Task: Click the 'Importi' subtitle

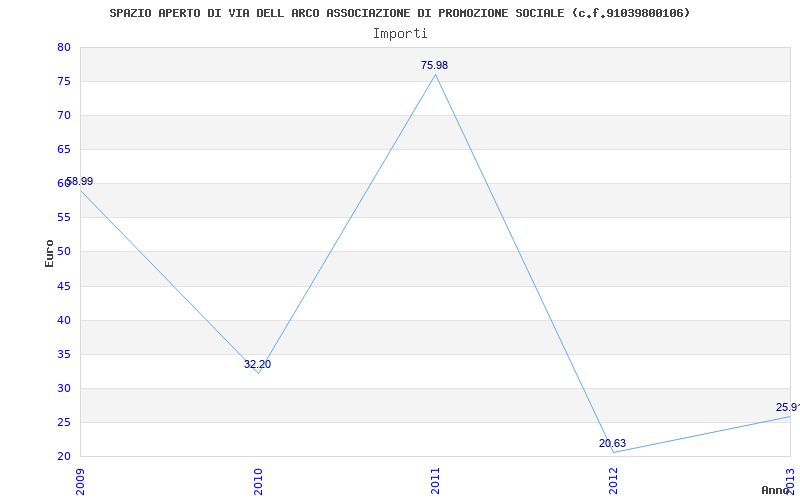Action: point(400,34)
